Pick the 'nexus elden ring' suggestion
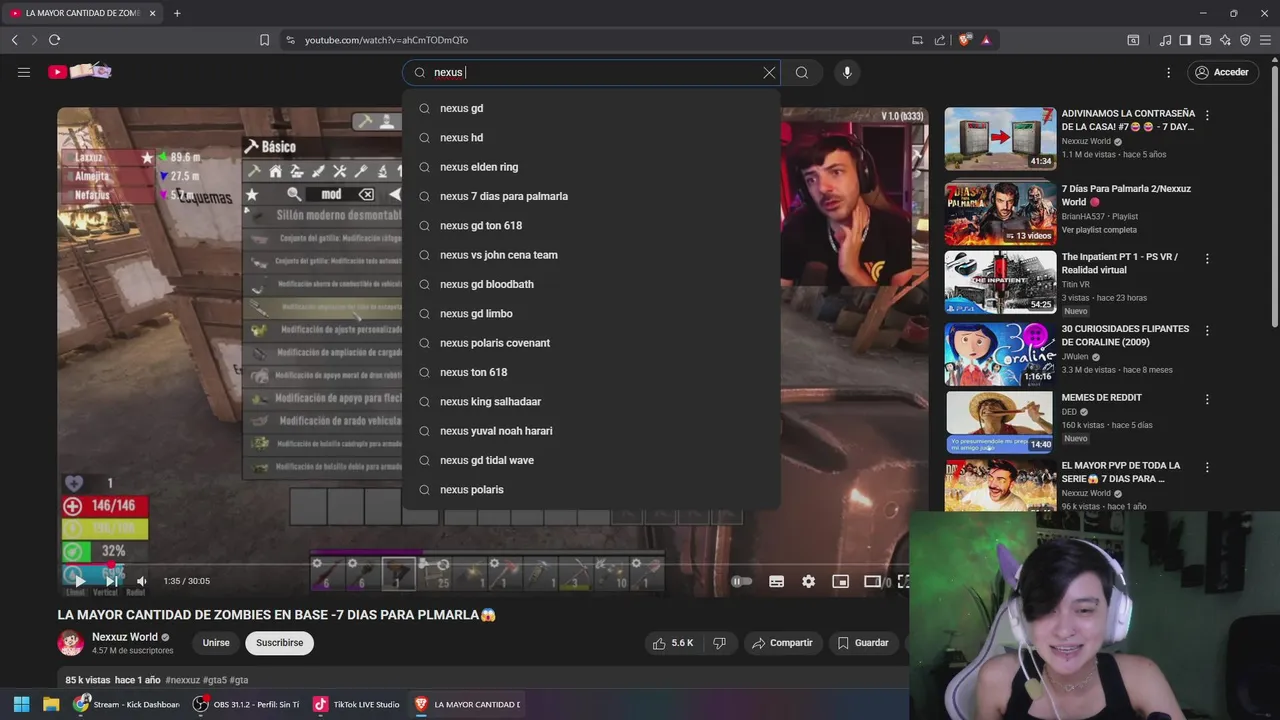Viewport: 1280px width, 720px height. 591,167
